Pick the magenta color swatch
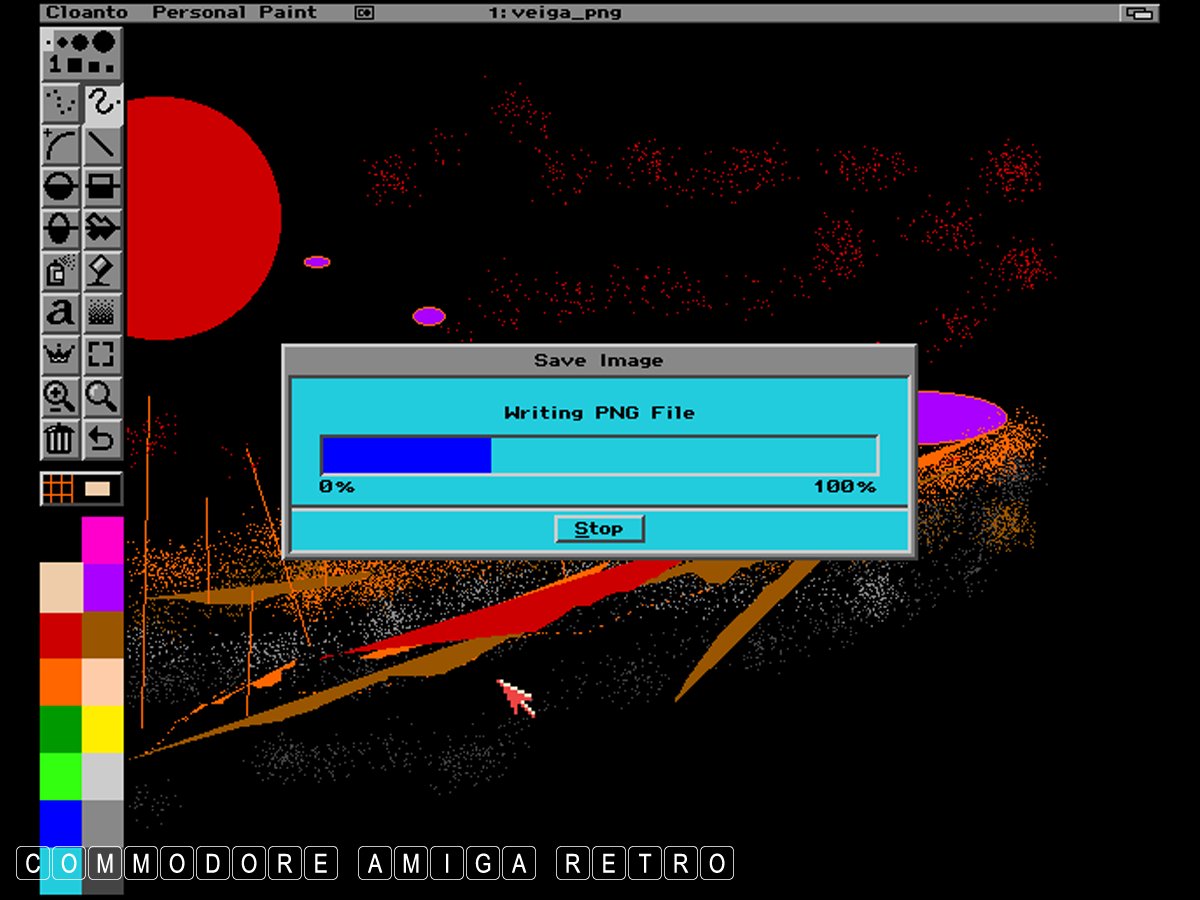Viewport: 1200px width, 900px height. [102, 540]
